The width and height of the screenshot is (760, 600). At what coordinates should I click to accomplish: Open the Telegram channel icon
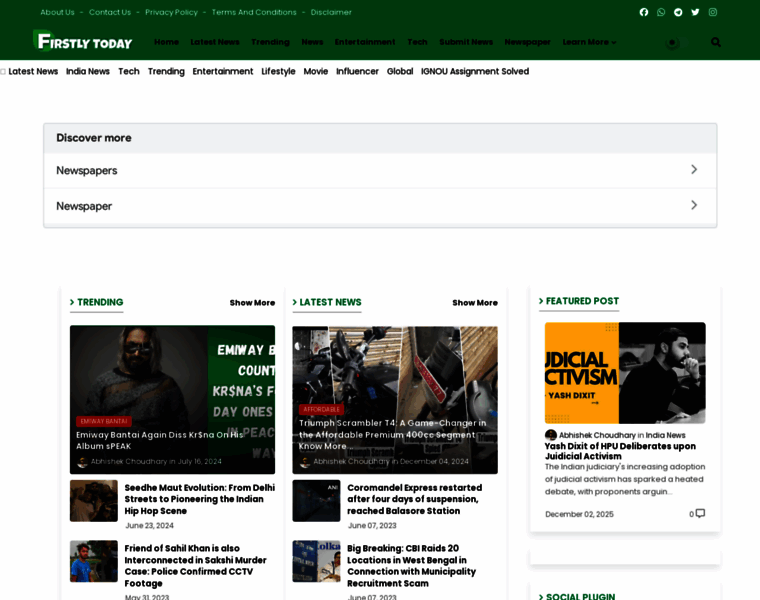(x=678, y=12)
